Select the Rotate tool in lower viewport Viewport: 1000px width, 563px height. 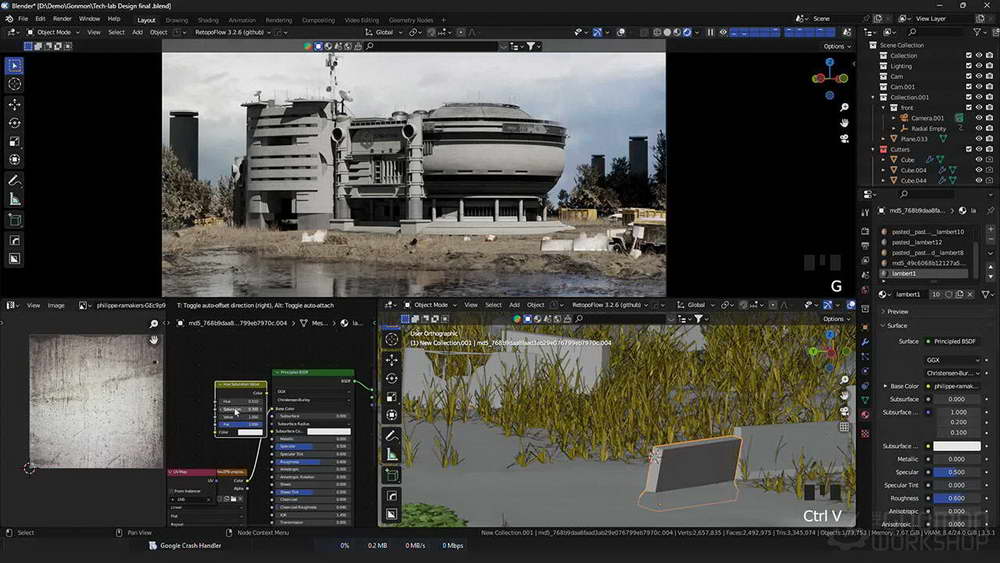(x=392, y=378)
